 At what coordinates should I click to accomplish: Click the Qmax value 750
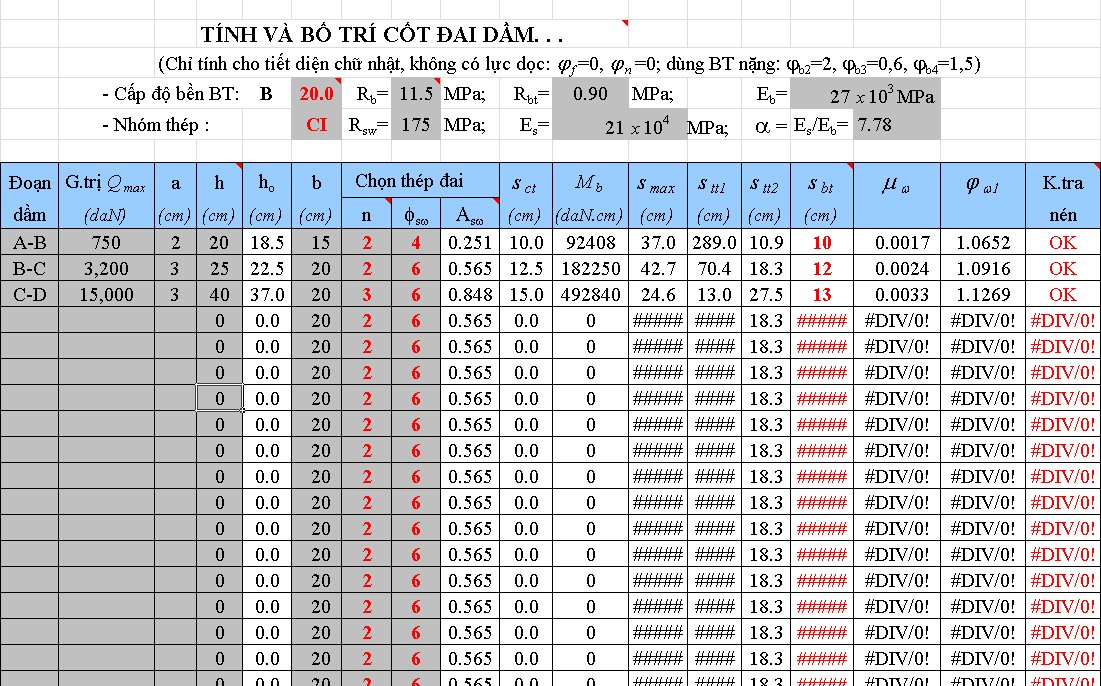pyautogui.click(x=106, y=242)
